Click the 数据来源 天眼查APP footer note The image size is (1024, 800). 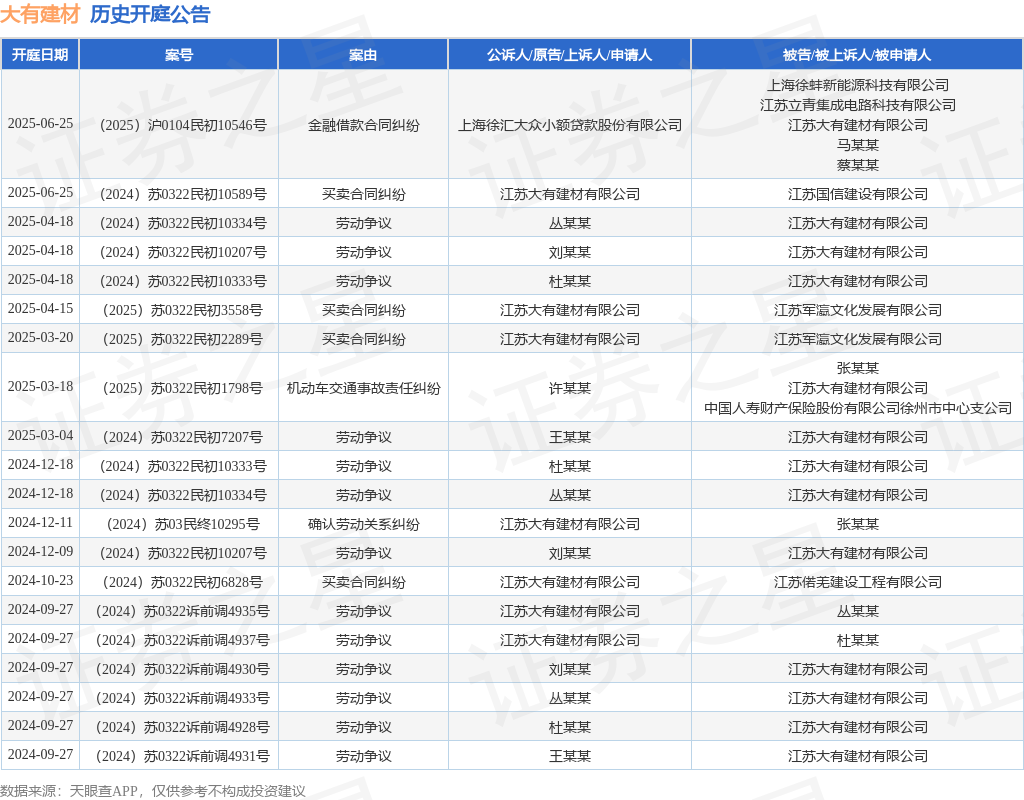[x=153, y=791]
